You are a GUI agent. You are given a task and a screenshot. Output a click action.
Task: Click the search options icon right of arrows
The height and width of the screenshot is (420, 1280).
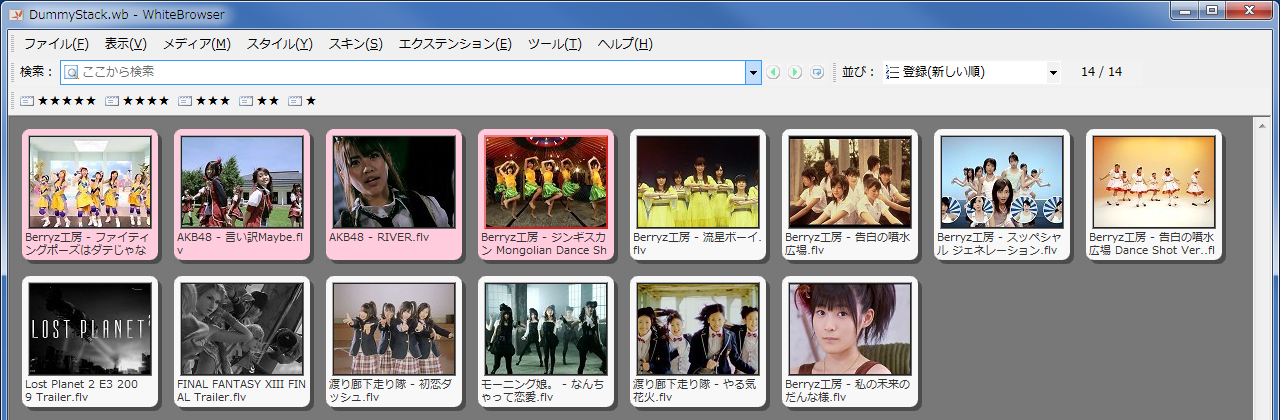click(817, 73)
